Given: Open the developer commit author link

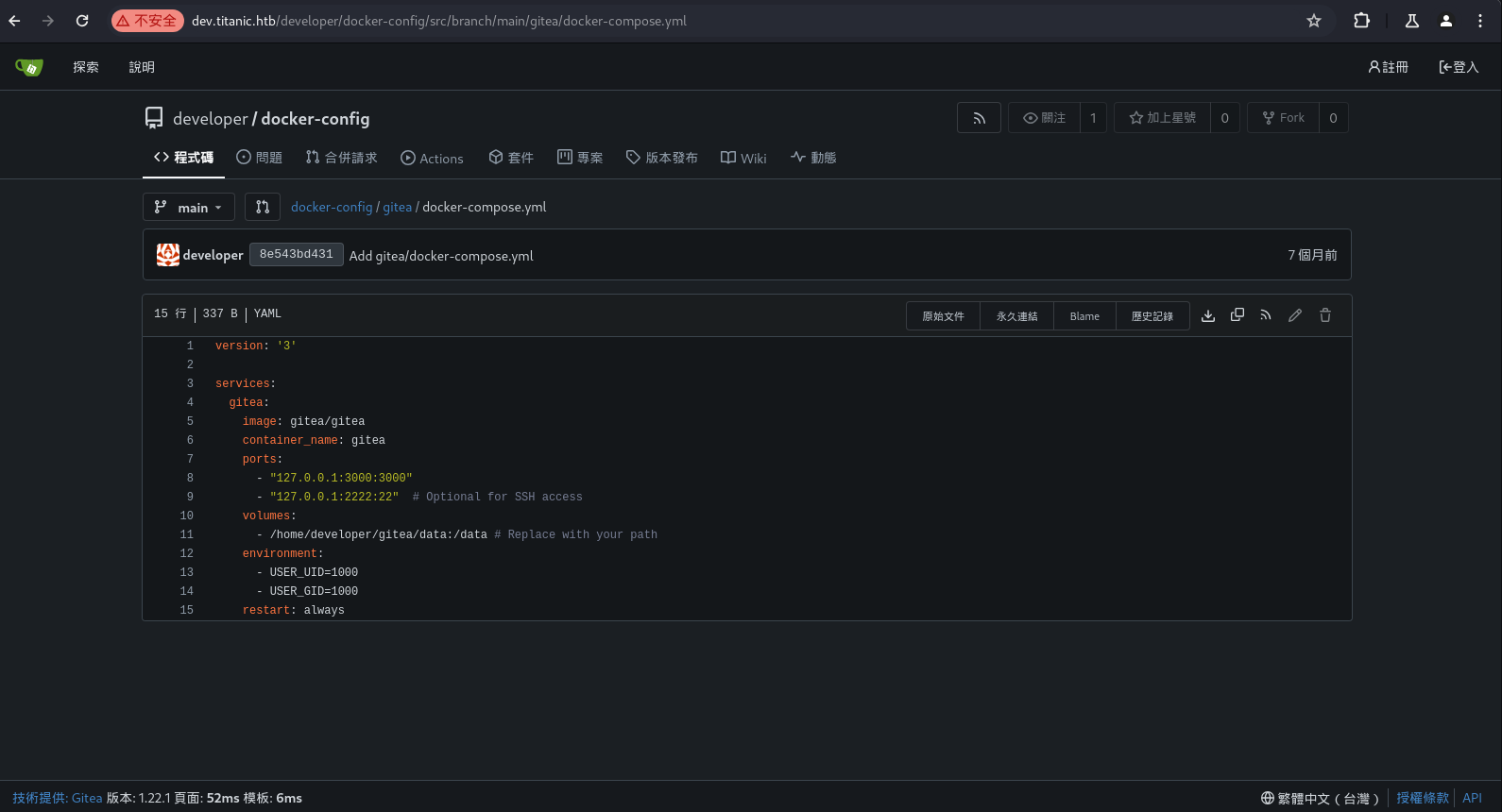Looking at the screenshot, I should [x=213, y=255].
